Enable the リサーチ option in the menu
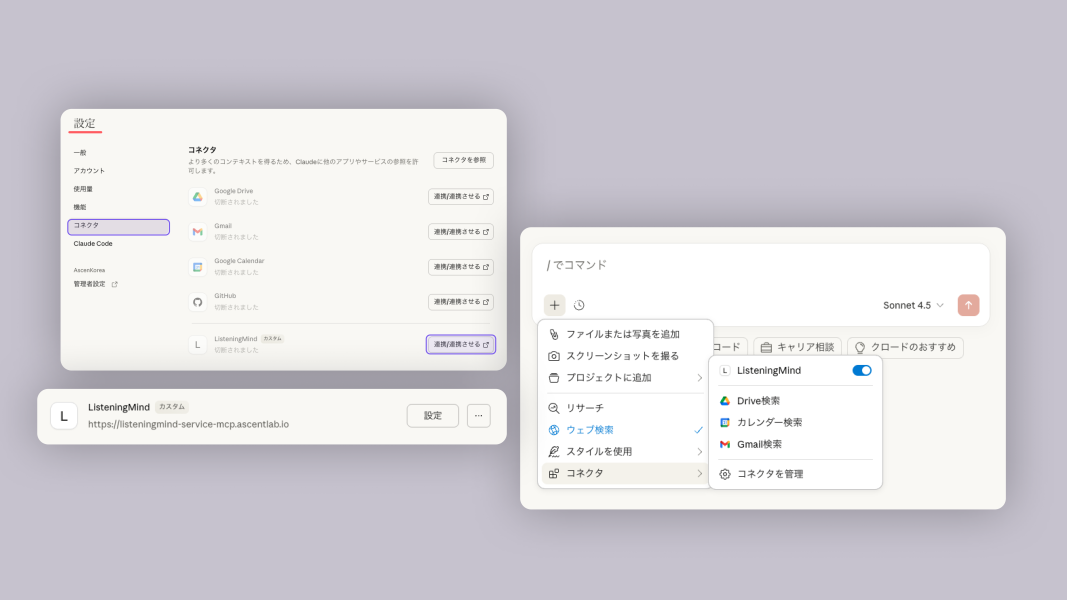The image size is (1067, 600). point(584,409)
